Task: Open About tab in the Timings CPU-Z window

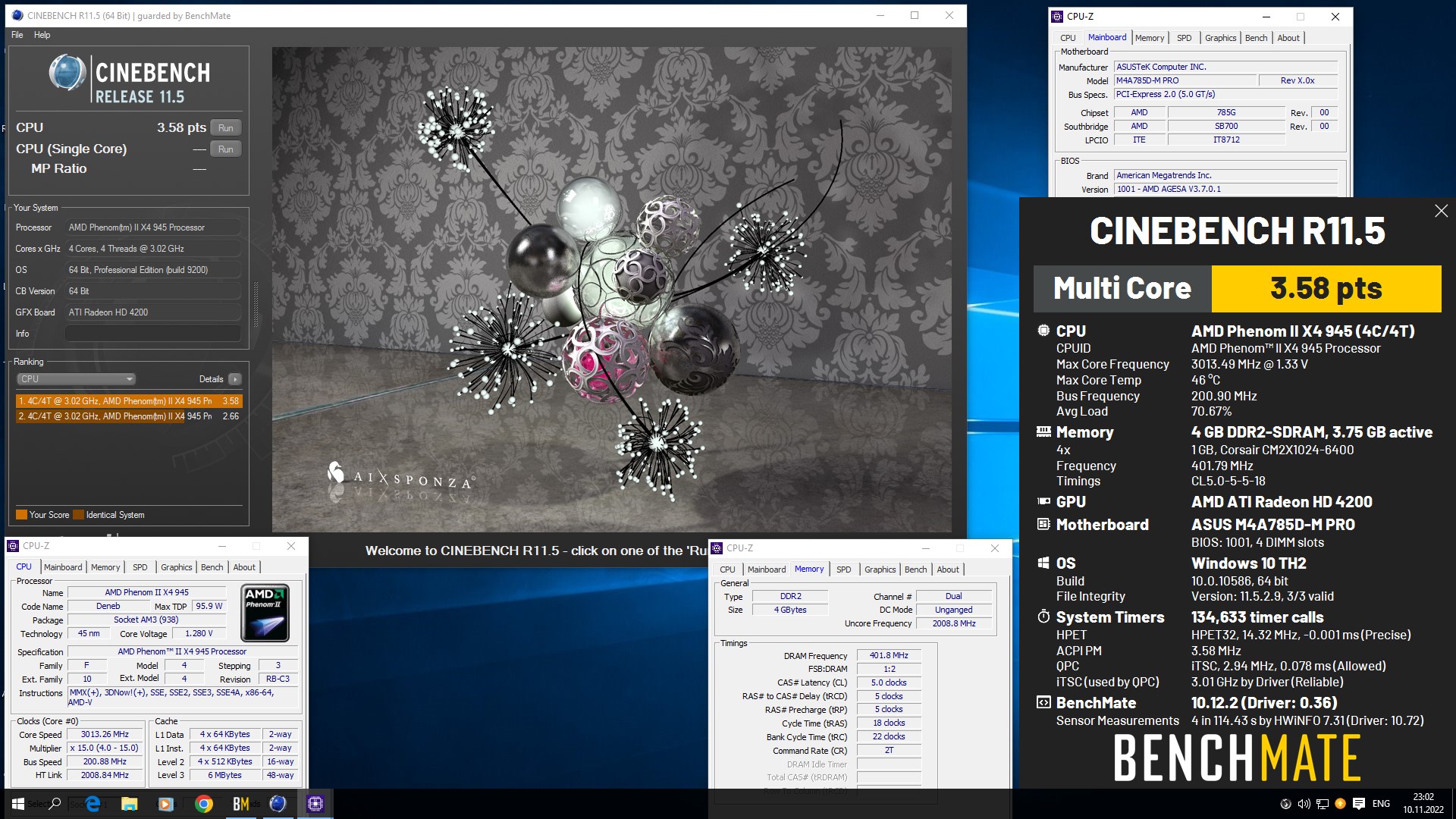Action: (947, 570)
